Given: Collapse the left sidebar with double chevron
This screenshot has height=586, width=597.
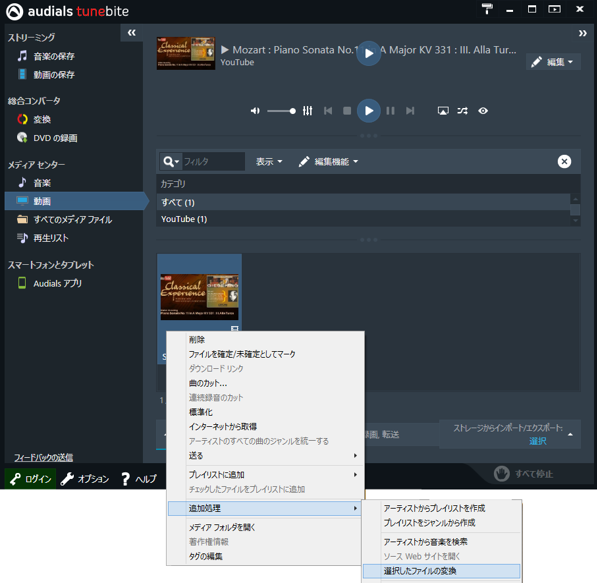Looking at the screenshot, I should (132, 33).
